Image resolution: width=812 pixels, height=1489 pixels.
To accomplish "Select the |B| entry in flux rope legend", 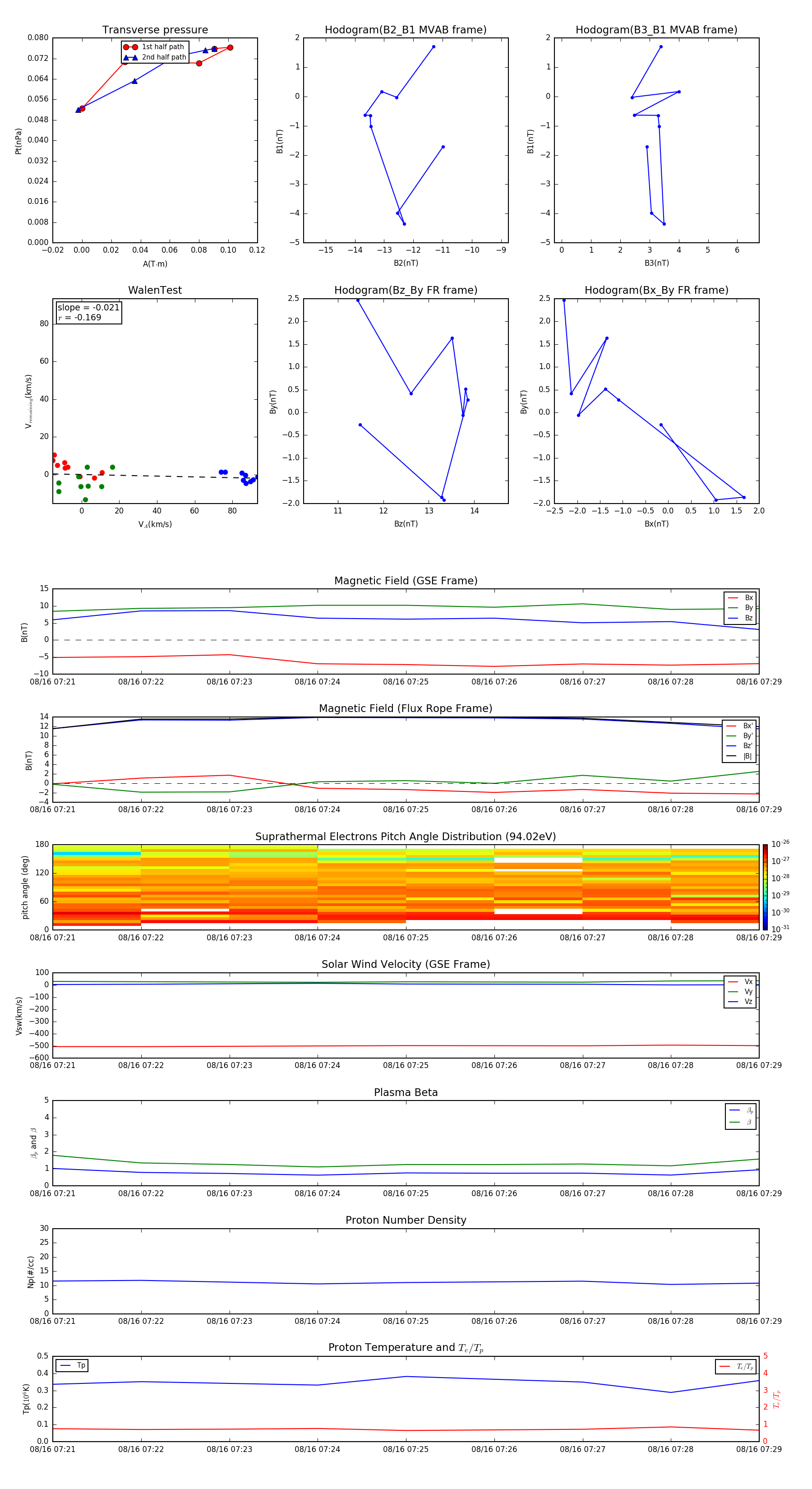I will (x=740, y=756).
